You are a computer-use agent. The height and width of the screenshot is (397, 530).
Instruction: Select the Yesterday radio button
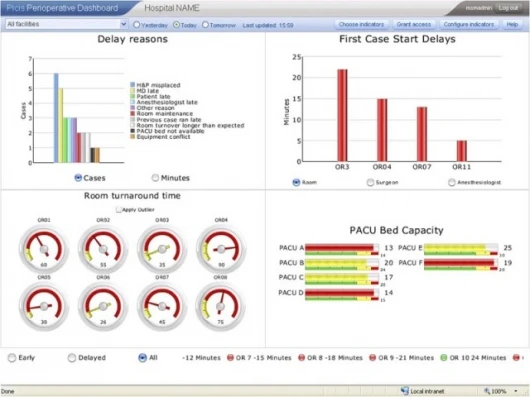pos(137,25)
